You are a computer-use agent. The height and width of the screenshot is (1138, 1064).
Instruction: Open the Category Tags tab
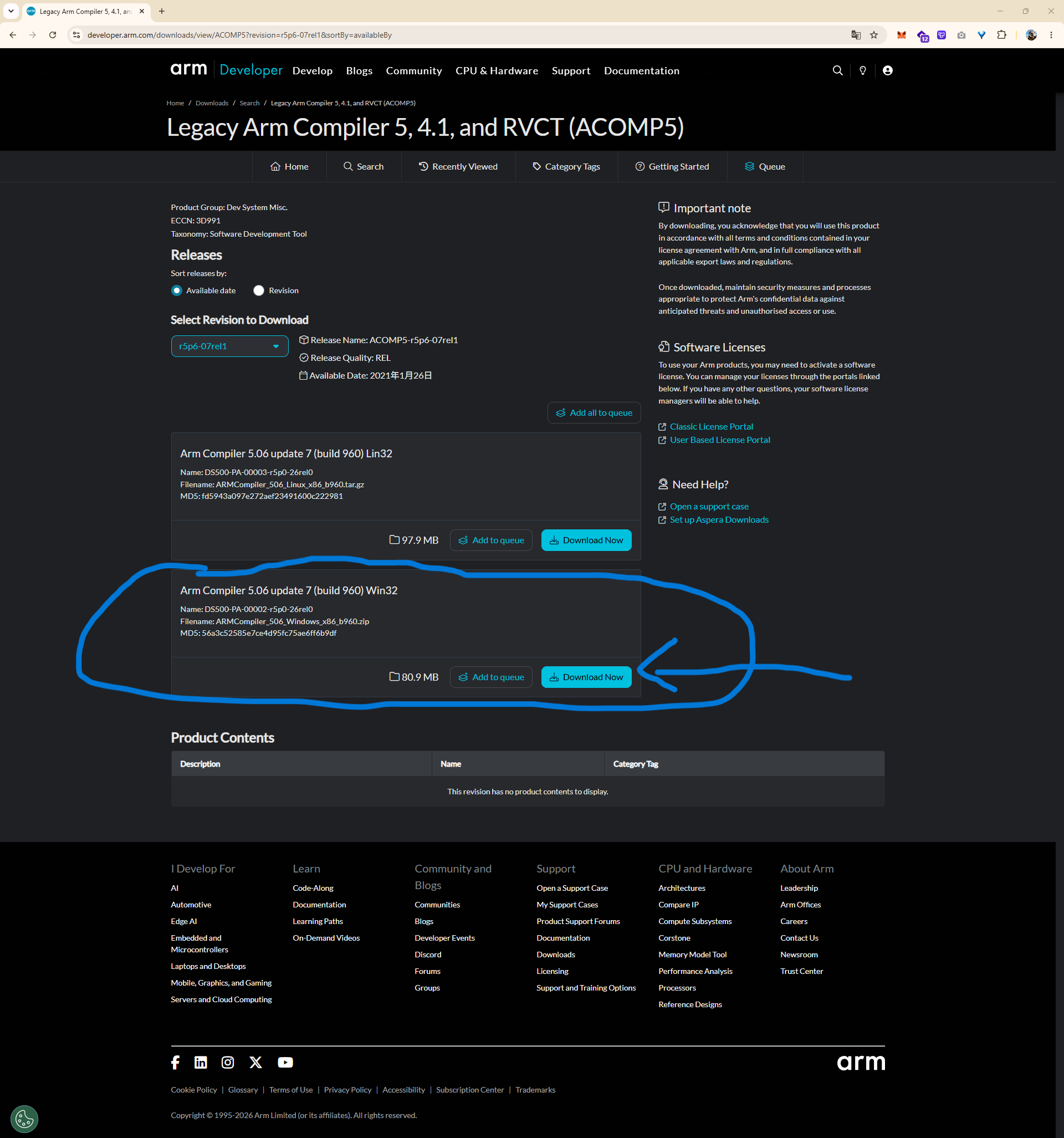pyautogui.click(x=566, y=167)
